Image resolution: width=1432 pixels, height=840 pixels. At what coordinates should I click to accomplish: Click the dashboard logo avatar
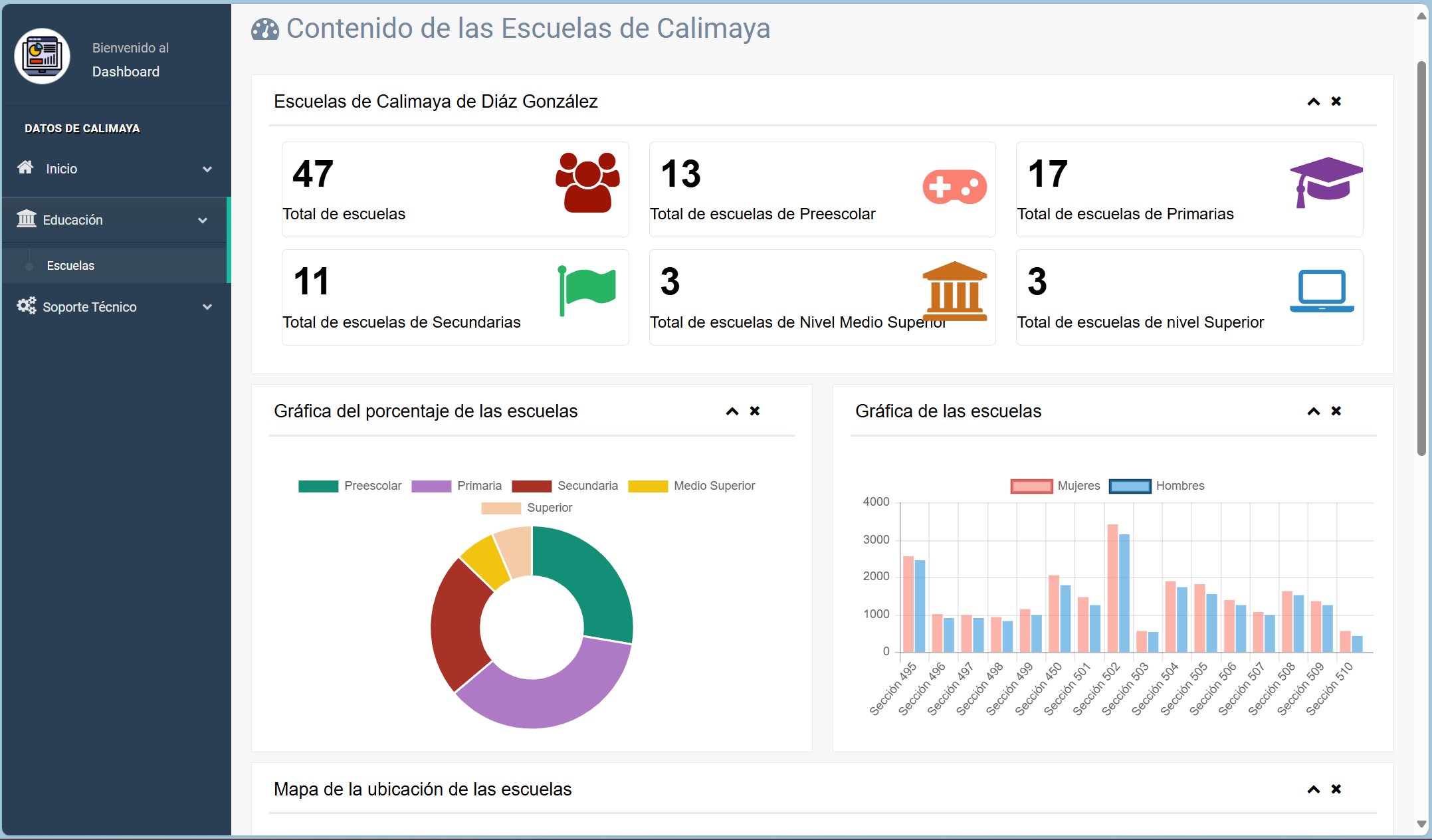(43, 56)
